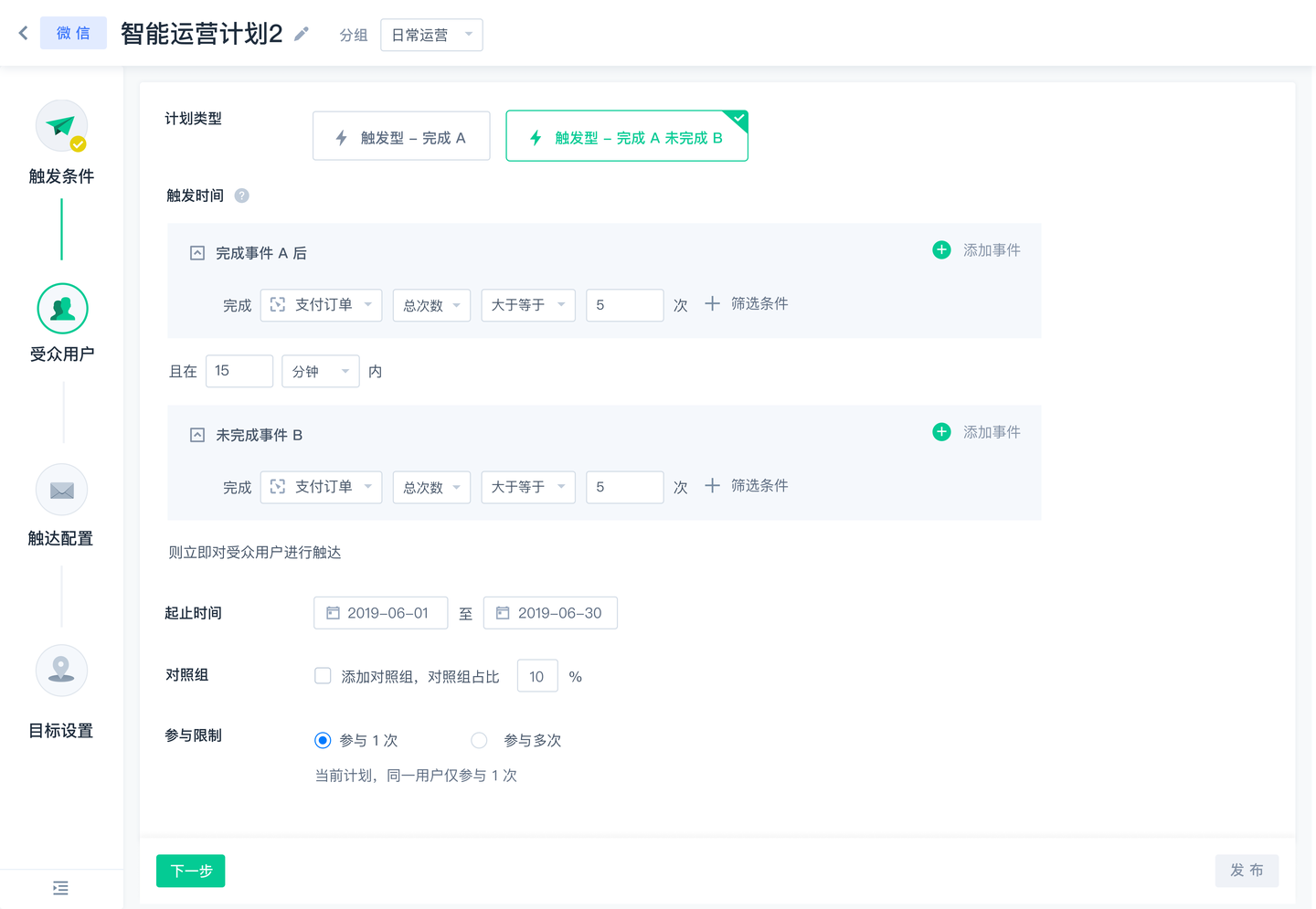Screen dimensions: 1316x909
Task: Click the back arrow icon
Action: (x=23, y=34)
